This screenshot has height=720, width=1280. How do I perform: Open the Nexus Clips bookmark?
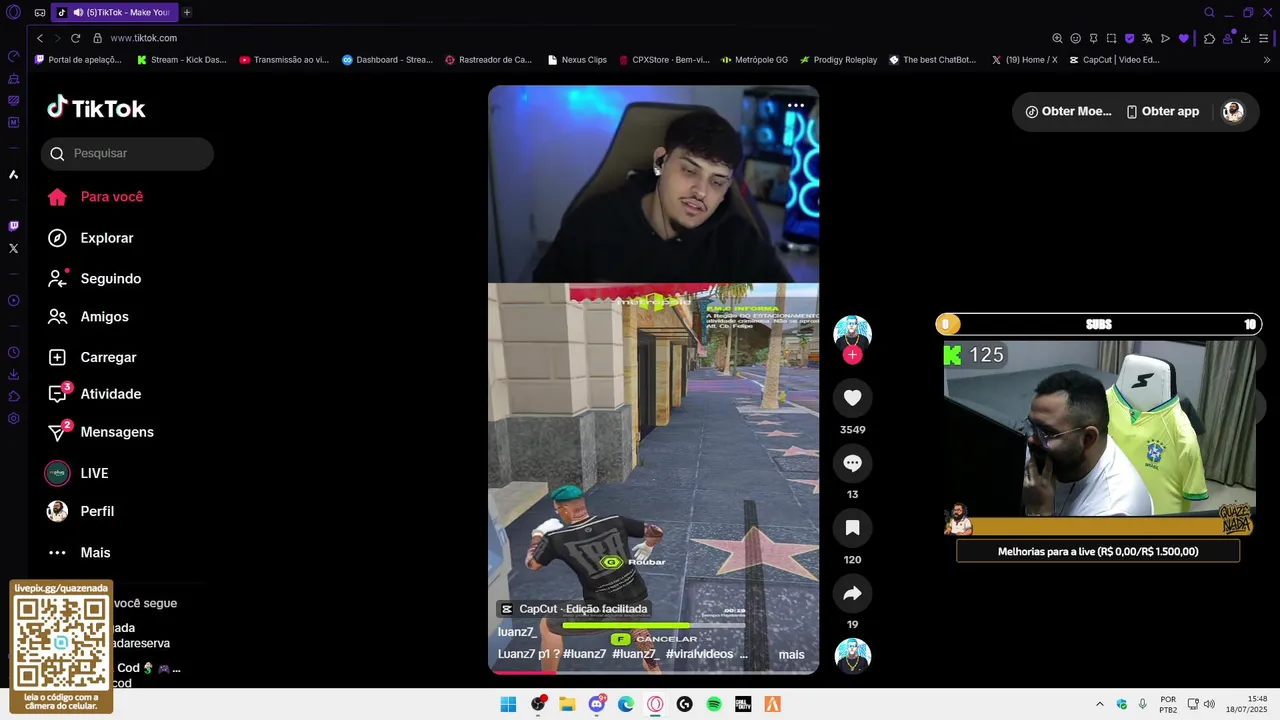pos(577,60)
